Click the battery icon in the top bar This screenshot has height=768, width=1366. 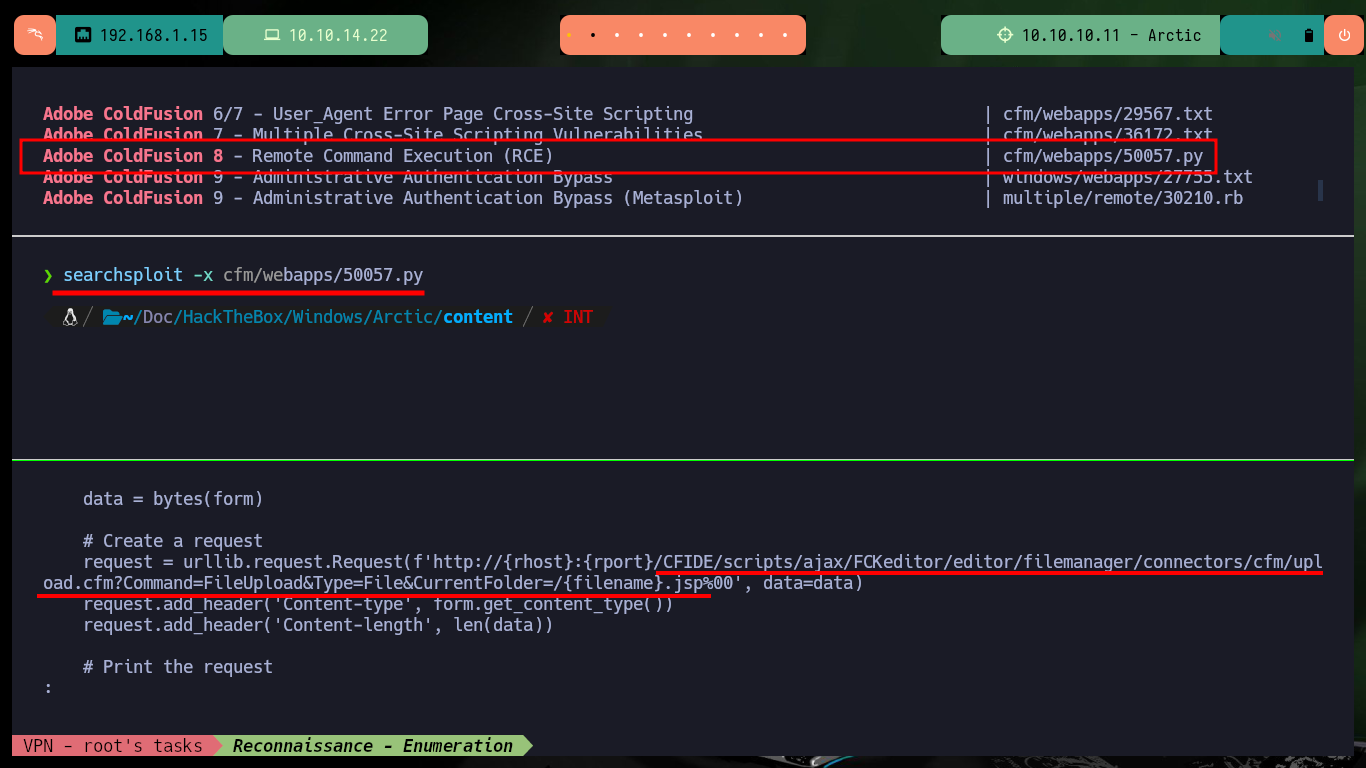[x=1308, y=35]
